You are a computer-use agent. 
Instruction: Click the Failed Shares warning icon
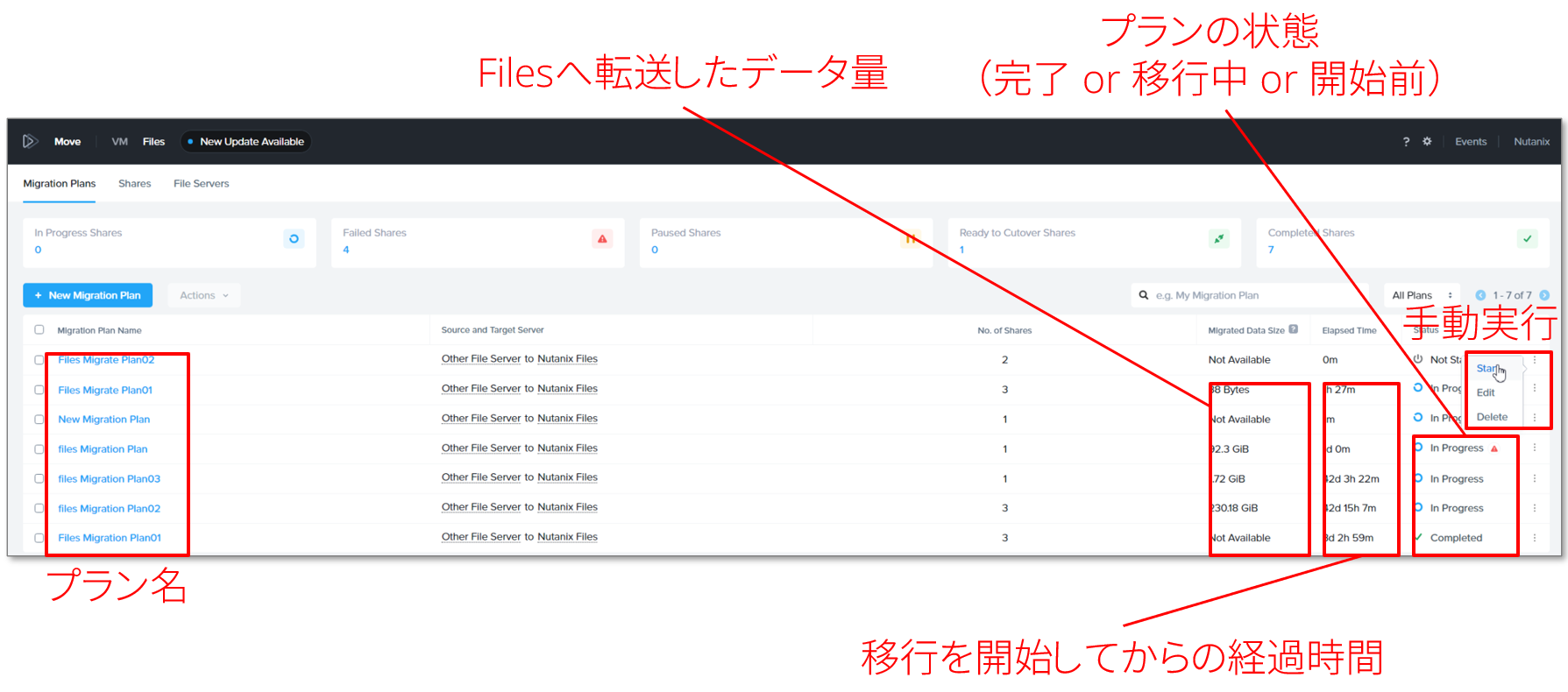[x=602, y=238]
